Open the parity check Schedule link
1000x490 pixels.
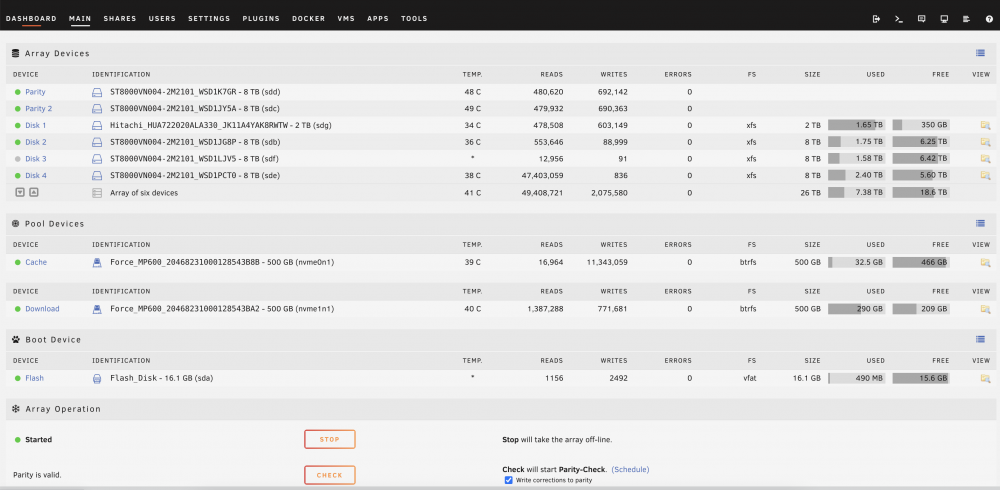pos(630,469)
